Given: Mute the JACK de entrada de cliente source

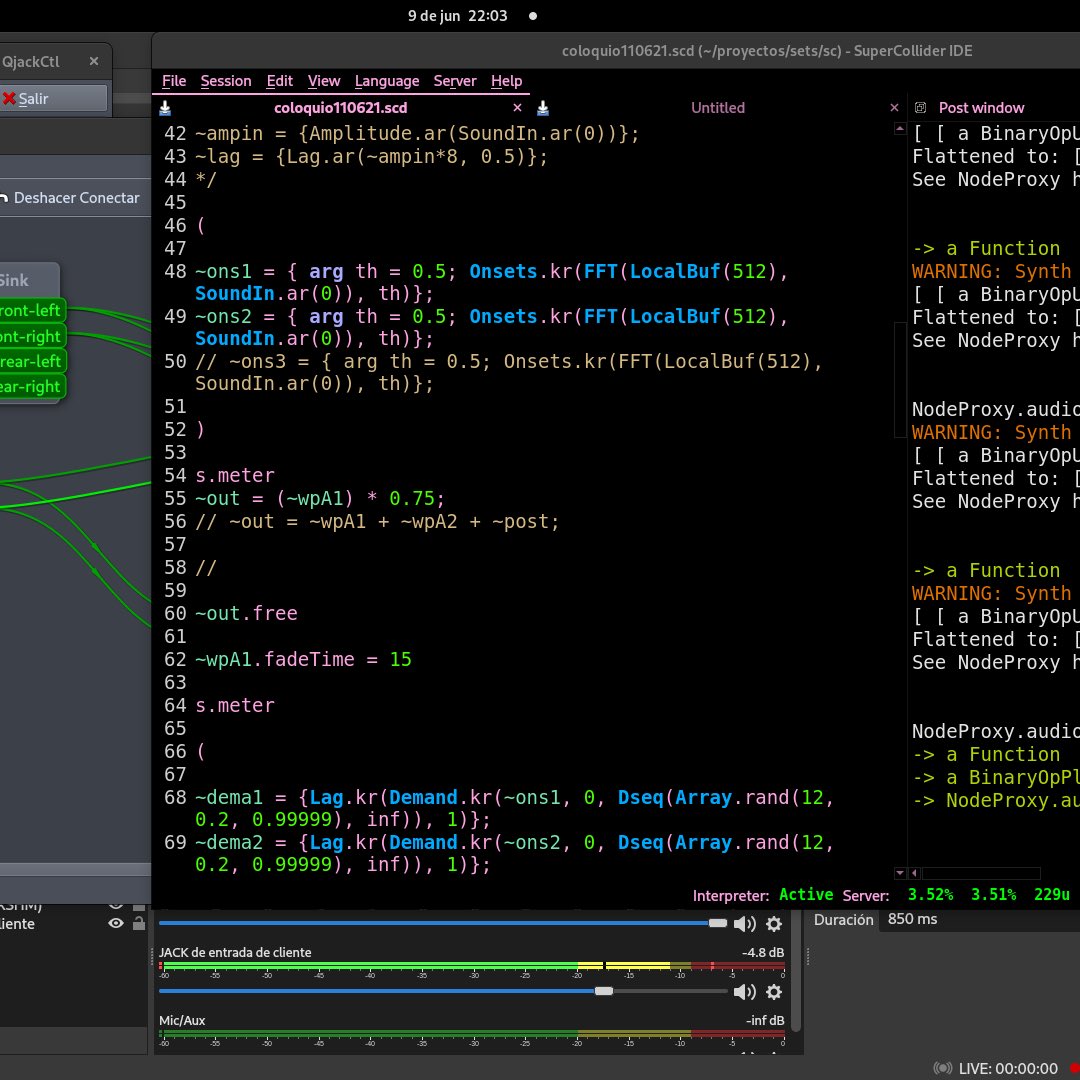Looking at the screenshot, I should tap(745, 992).
